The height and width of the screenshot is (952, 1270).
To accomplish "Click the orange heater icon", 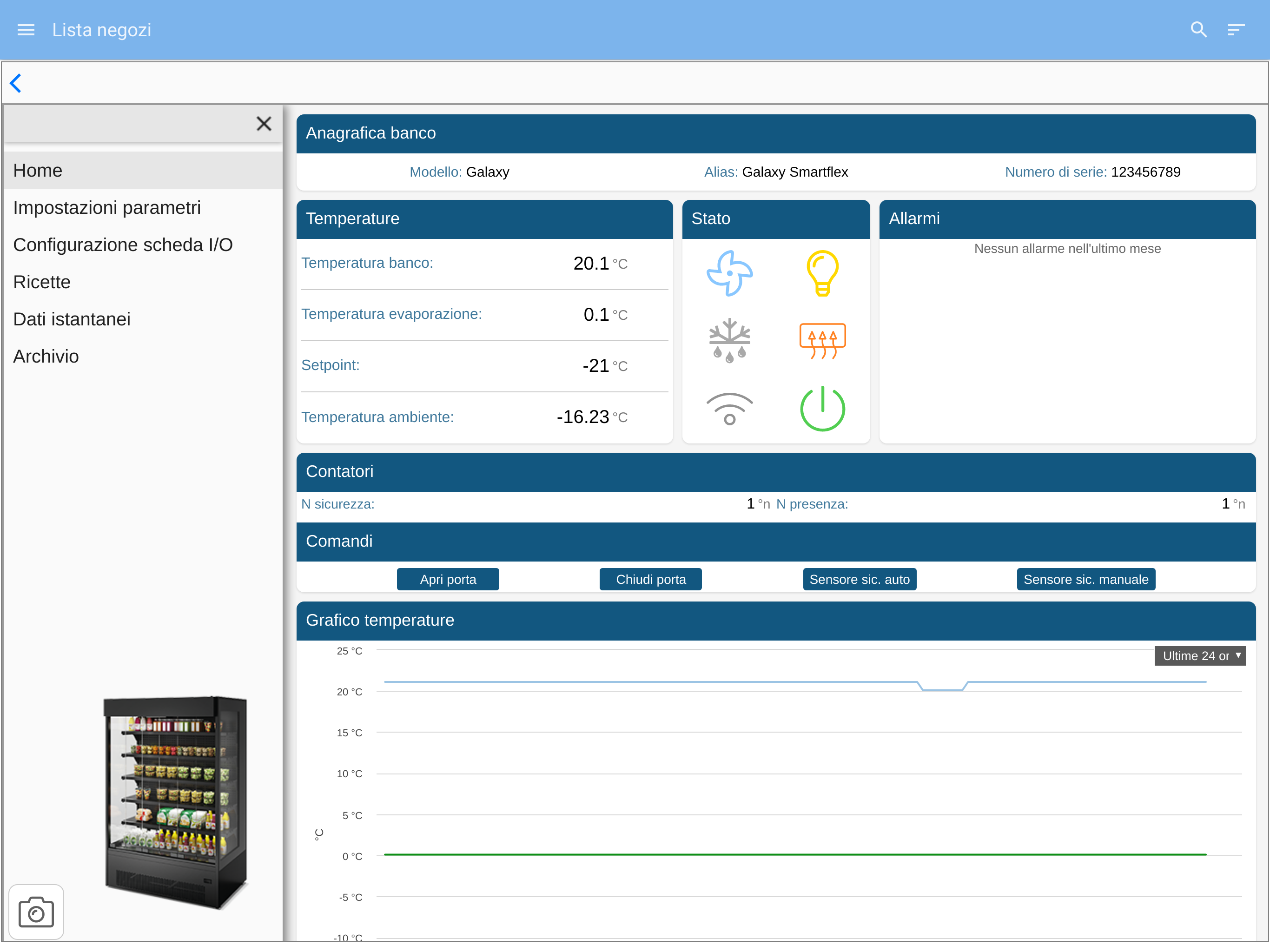I will pos(822,340).
